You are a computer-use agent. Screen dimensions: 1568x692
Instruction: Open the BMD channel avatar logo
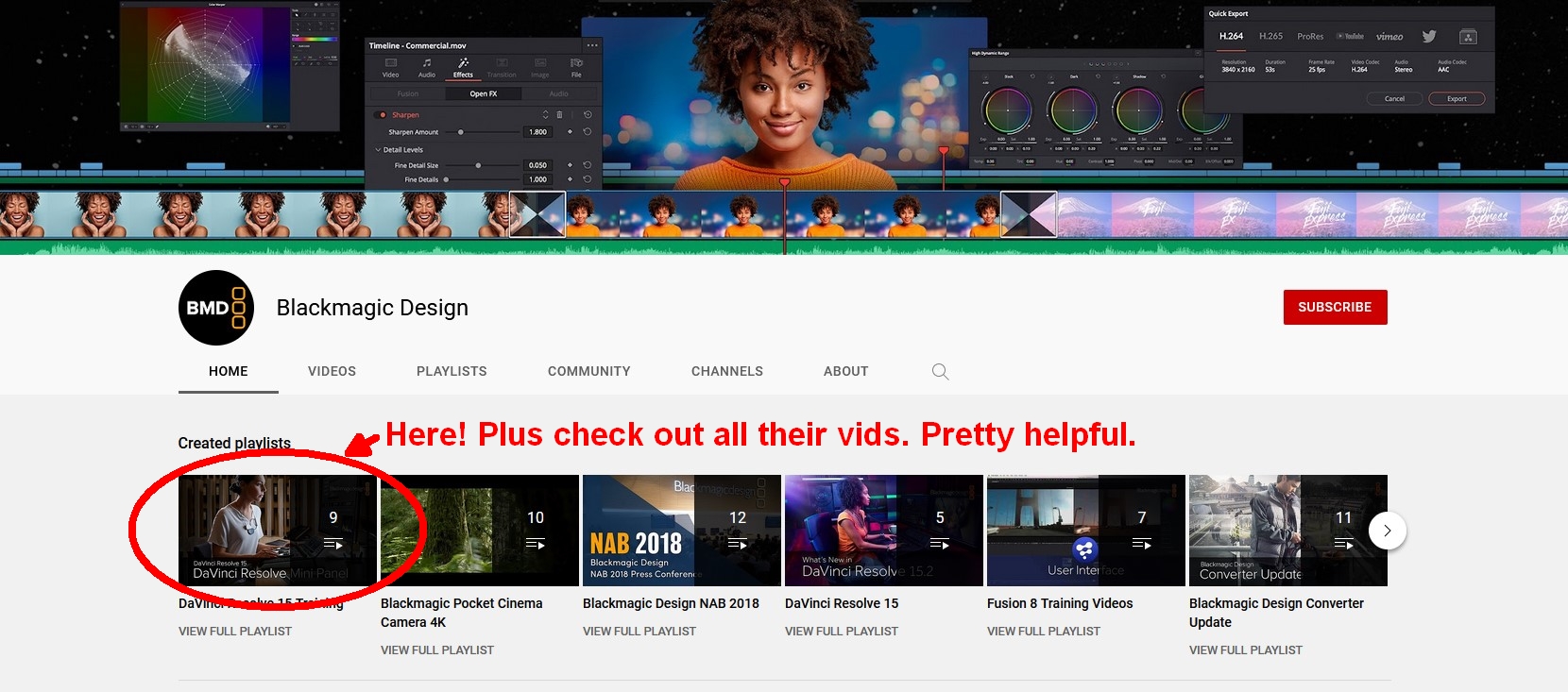click(216, 308)
